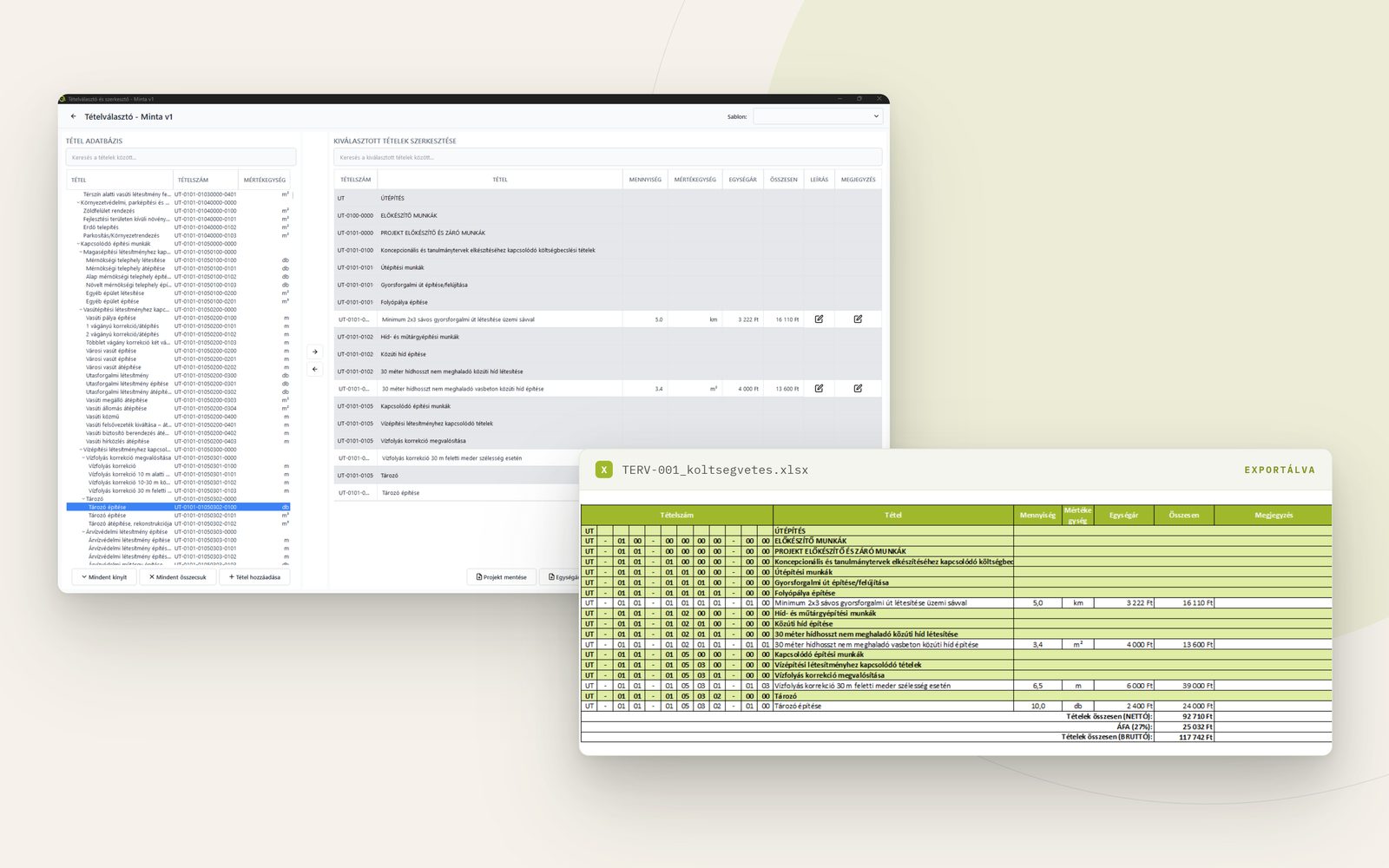
Task: Click the Megjegyzés header in the exported spreadsheet
Action: click(x=1274, y=515)
